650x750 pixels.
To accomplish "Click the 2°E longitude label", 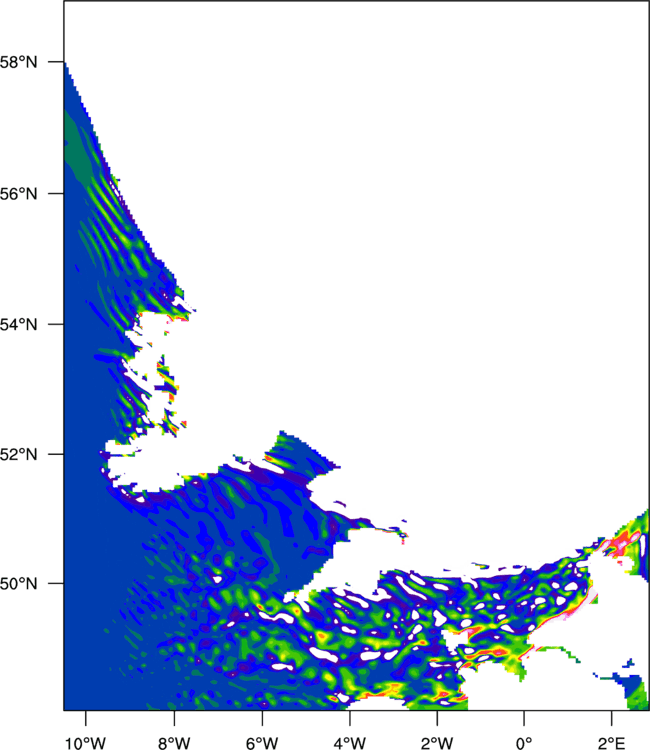I will 611,743.
